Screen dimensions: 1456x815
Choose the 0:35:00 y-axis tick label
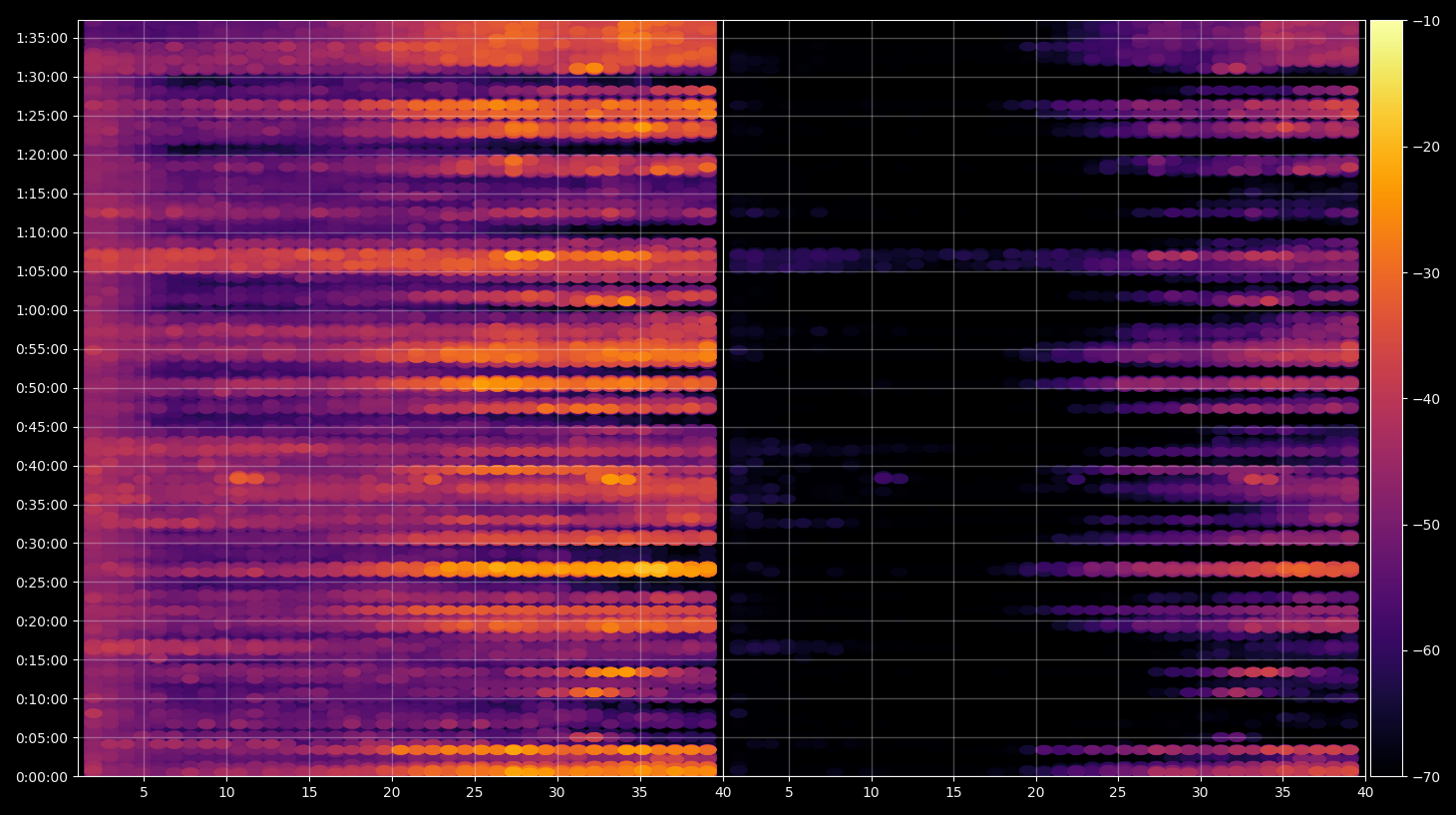pyautogui.click(x=42, y=505)
